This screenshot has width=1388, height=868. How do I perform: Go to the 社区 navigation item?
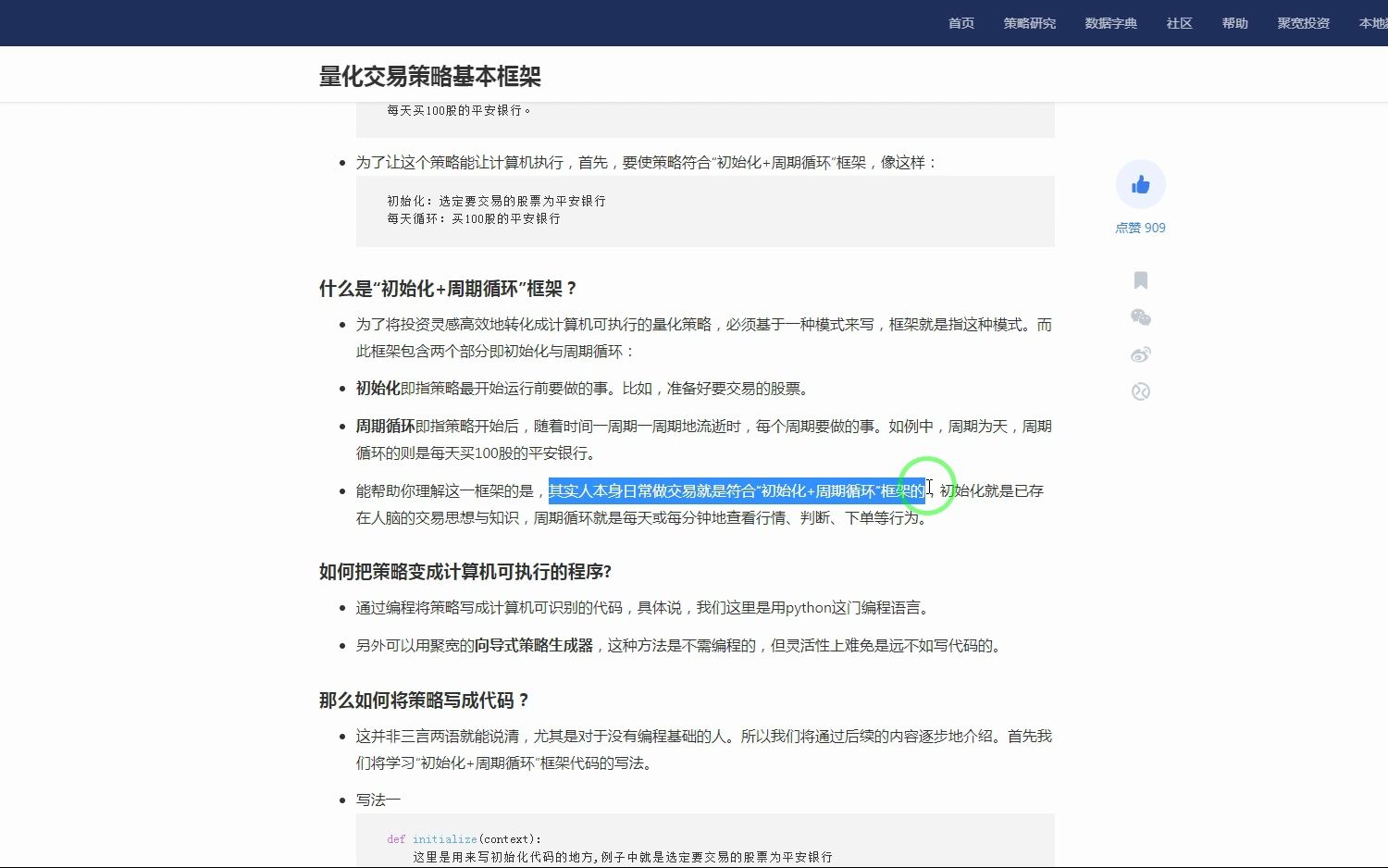[1180, 23]
